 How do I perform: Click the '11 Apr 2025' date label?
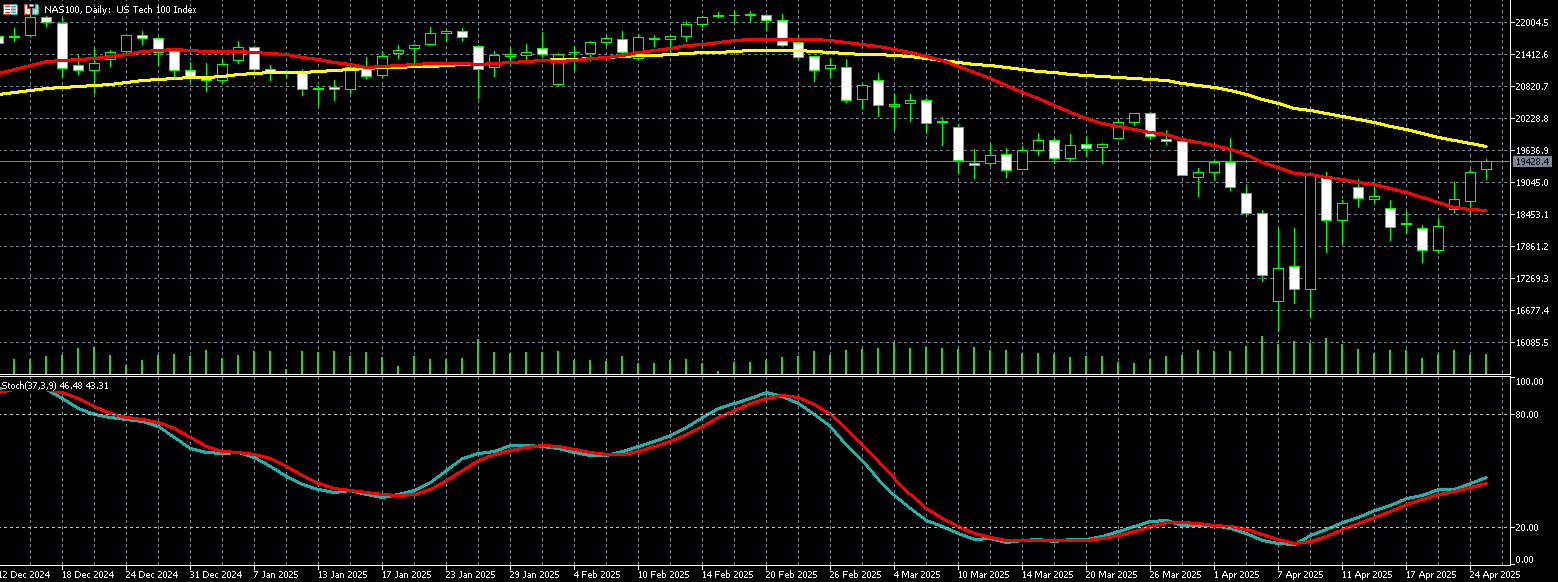(1368, 576)
